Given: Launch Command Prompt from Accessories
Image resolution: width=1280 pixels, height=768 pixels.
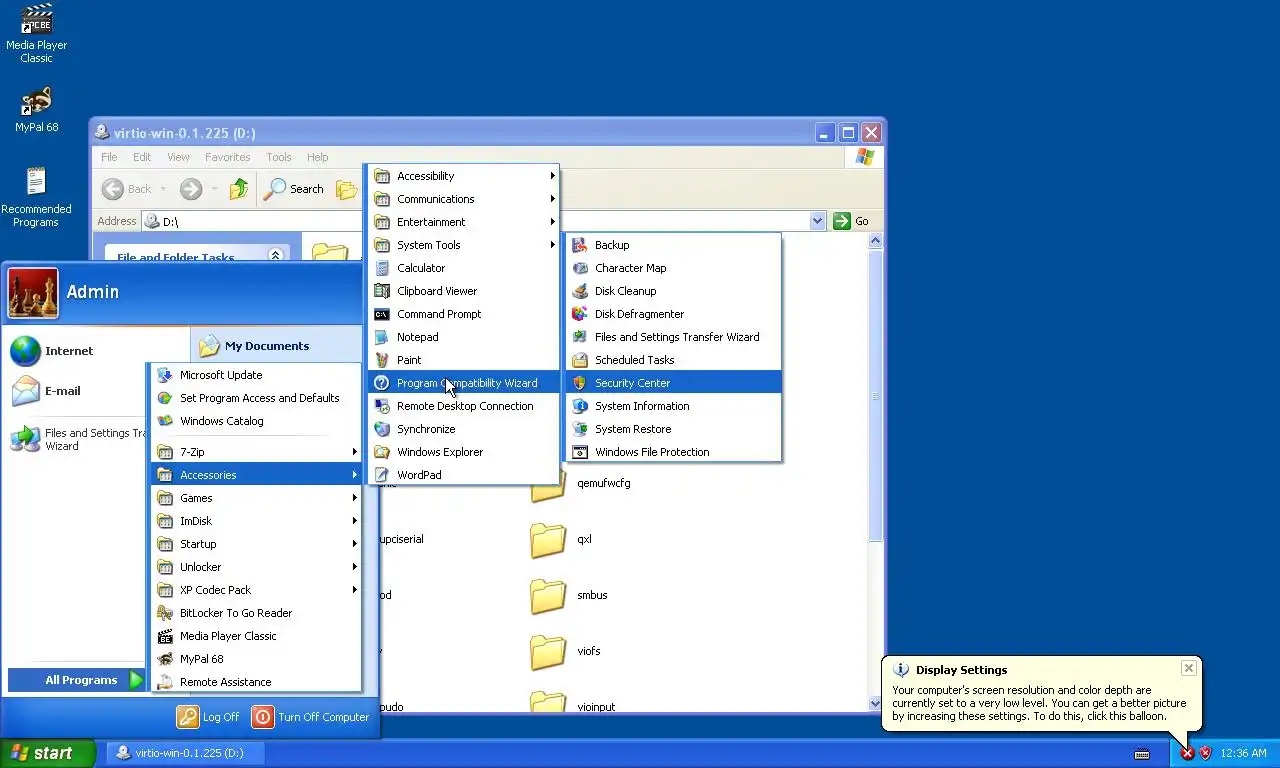Looking at the screenshot, I should tap(464, 314).
